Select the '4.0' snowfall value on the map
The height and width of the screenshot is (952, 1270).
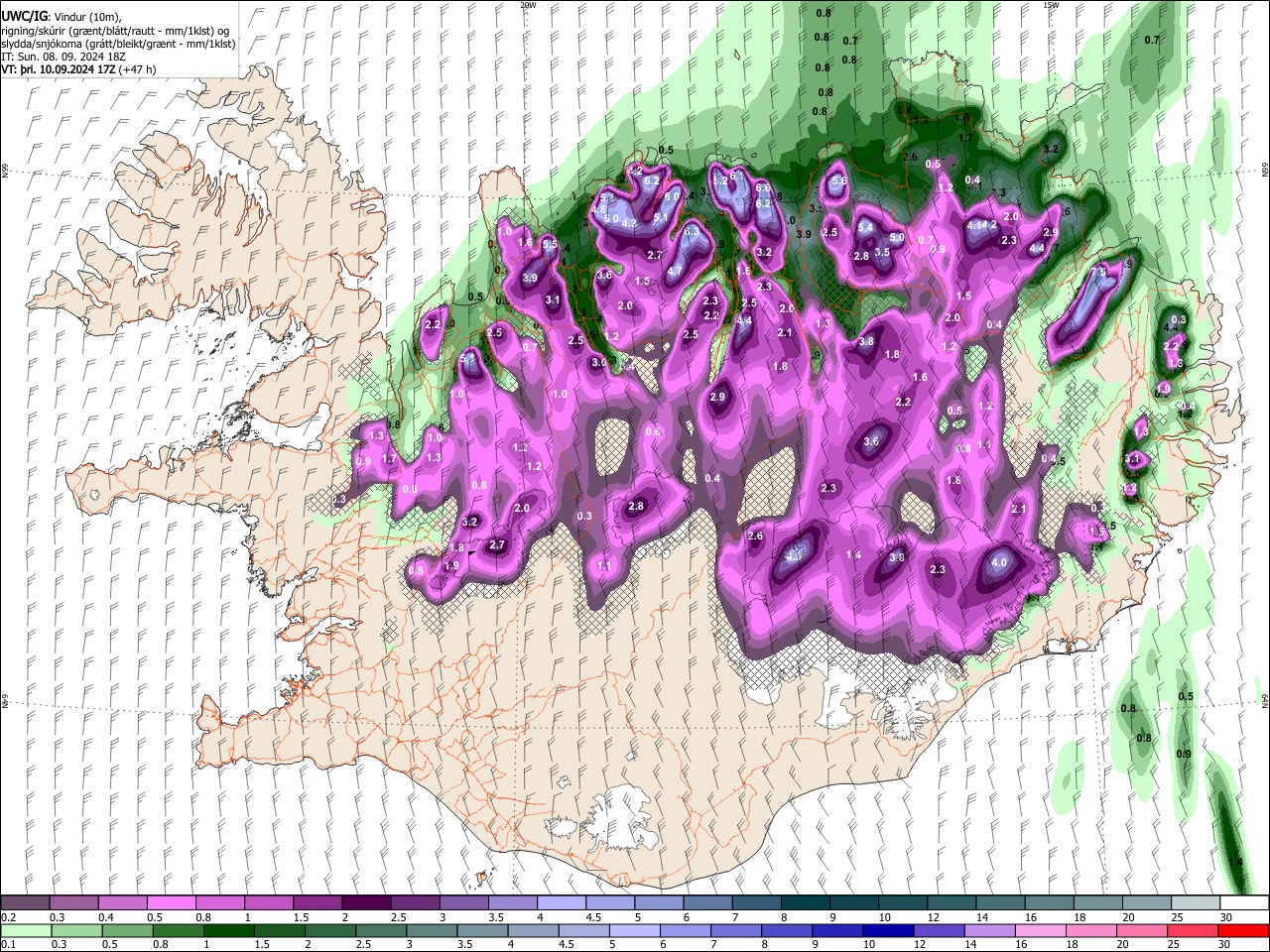click(999, 562)
